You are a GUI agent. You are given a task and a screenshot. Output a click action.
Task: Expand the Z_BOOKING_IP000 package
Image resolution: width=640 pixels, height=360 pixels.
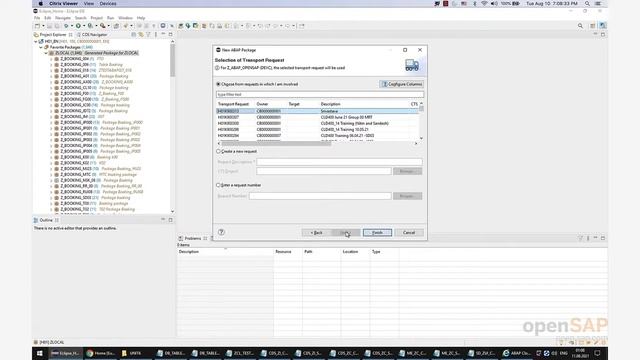point(51,122)
